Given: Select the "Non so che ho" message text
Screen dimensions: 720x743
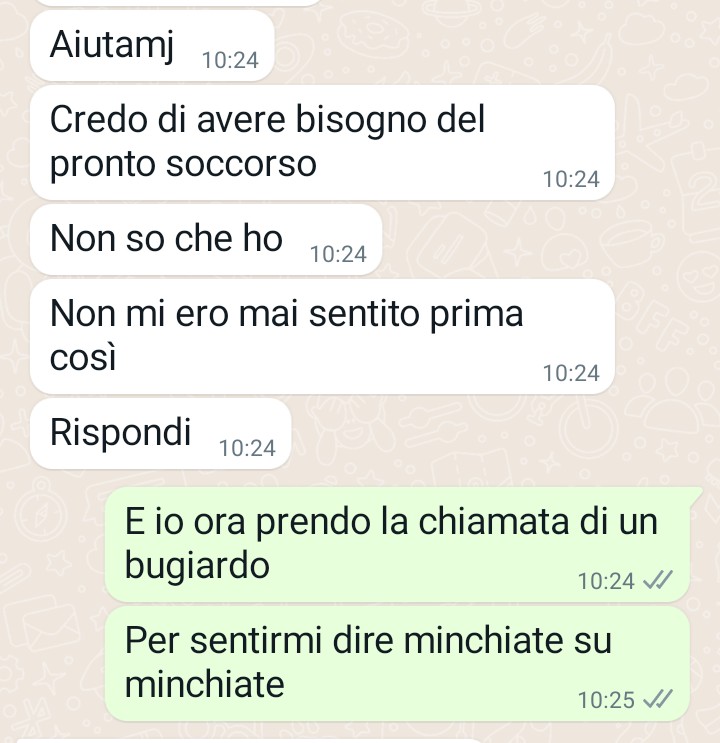Looking at the screenshot, I should click(166, 238).
